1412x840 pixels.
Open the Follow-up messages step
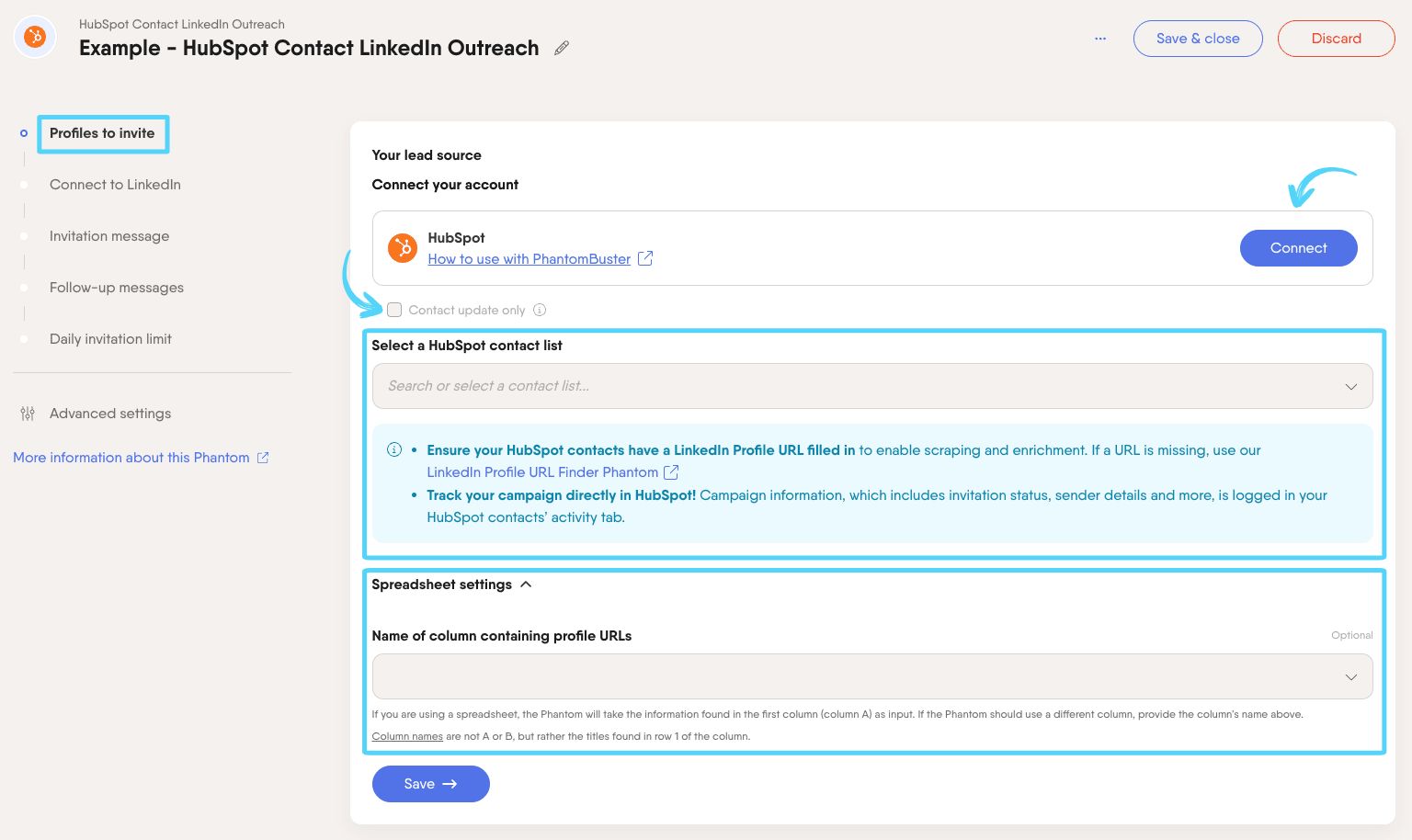click(117, 288)
